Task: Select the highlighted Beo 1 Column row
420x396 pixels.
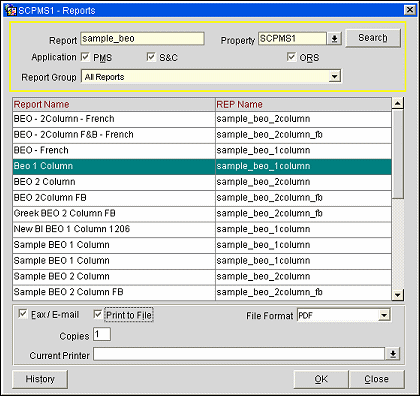Action: coord(202,166)
